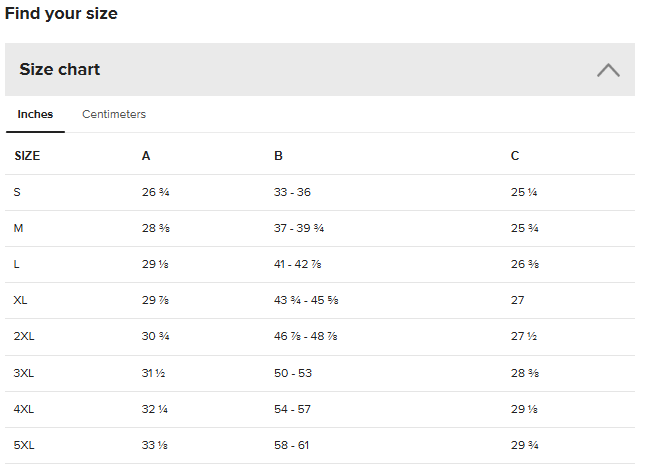
Task: Select the 3XL size row label
Action: coord(24,373)
